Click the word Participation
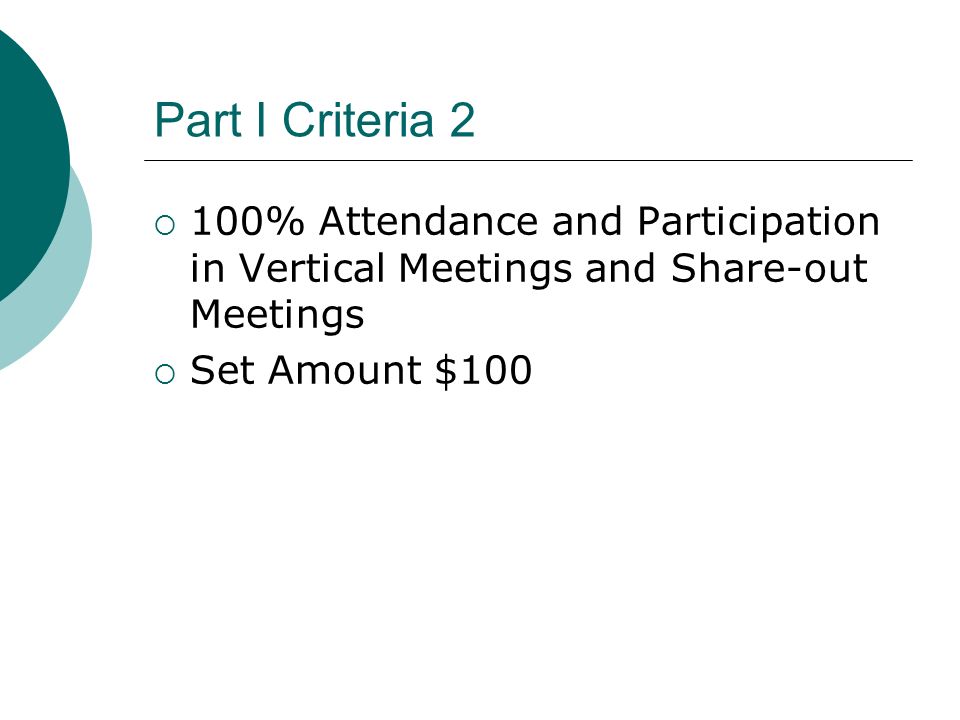The width and height of the screenshot is (960, 720). pos(759,223)
